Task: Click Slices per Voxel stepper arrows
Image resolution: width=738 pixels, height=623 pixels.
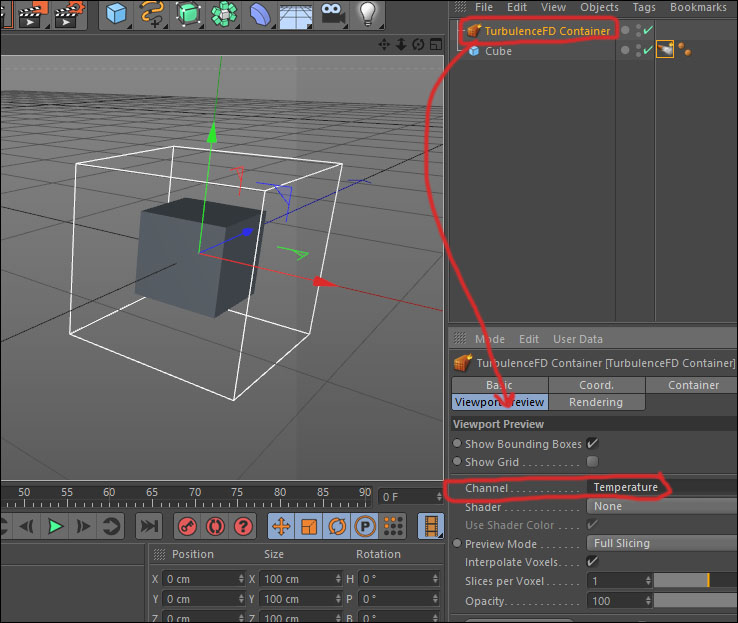Action: 648,581
